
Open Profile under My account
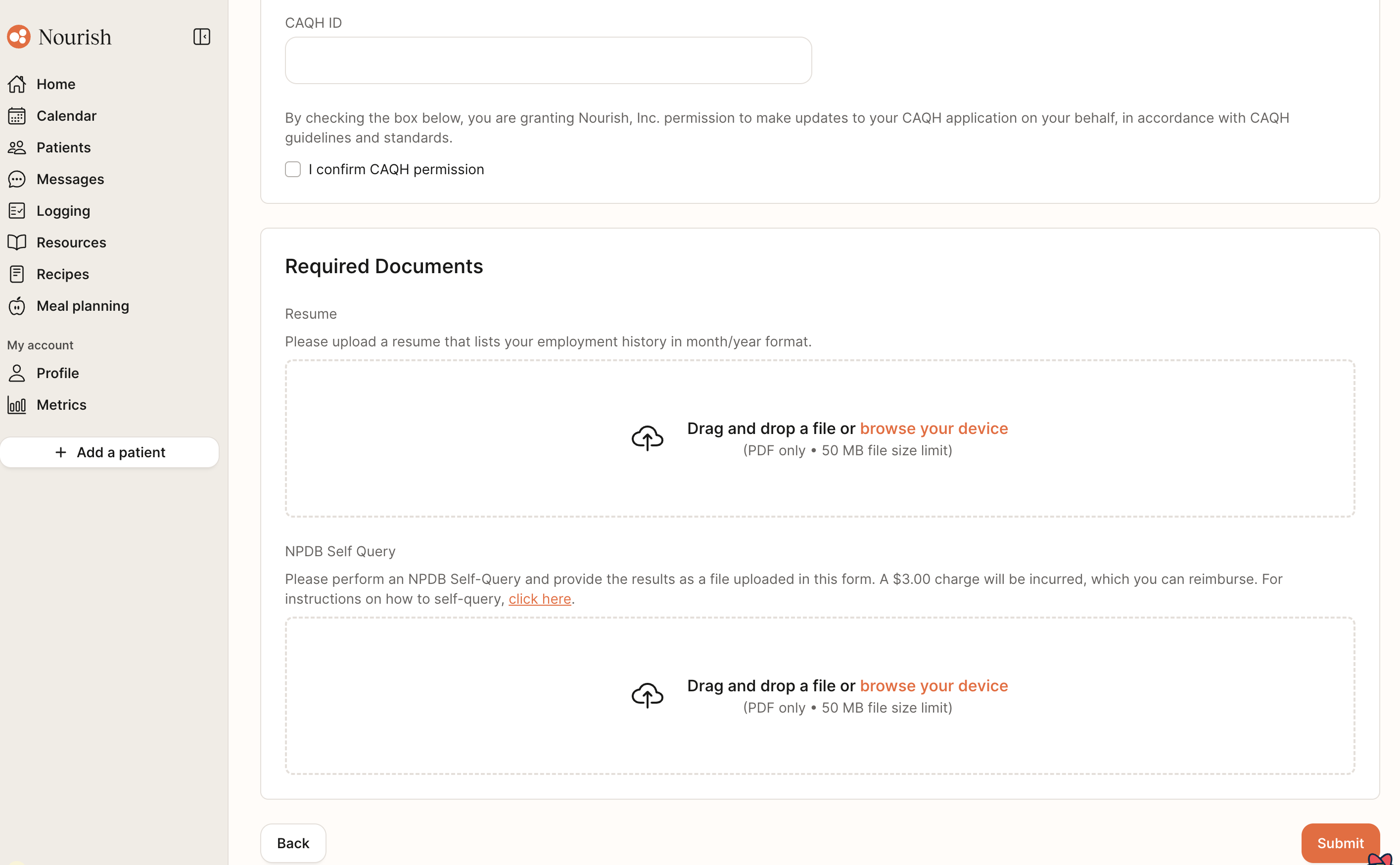click(x=57, y=373)
